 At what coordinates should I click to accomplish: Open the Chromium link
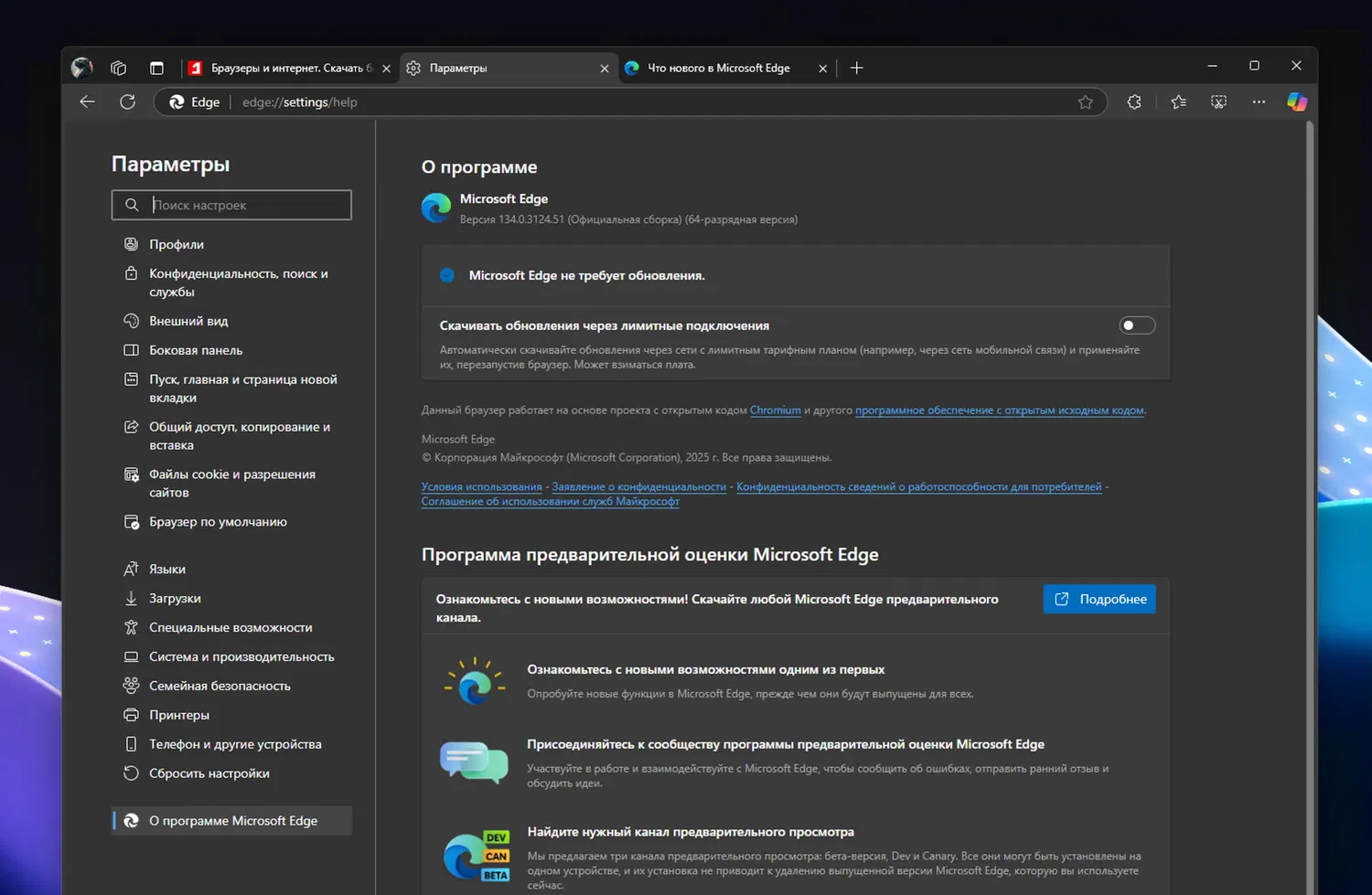pyautogui.click(x=775, y=410)
